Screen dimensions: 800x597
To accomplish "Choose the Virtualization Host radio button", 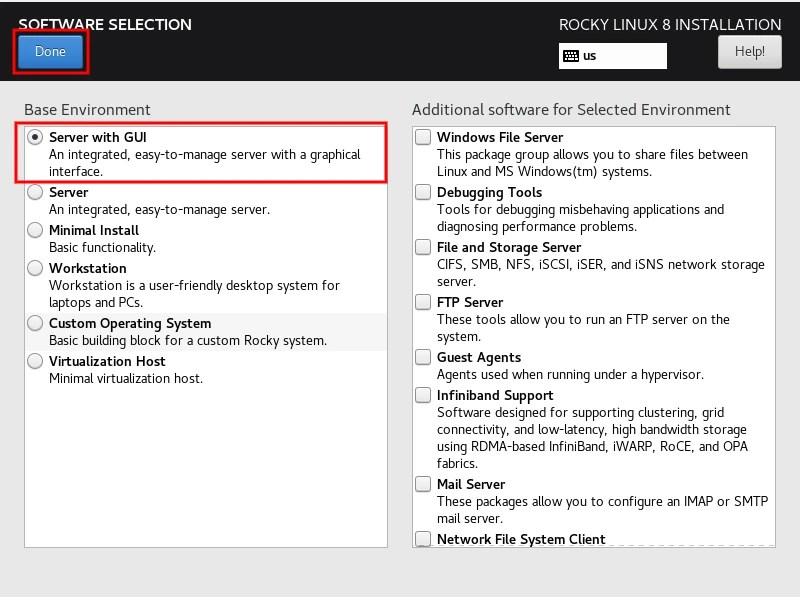I will point(35,361).
